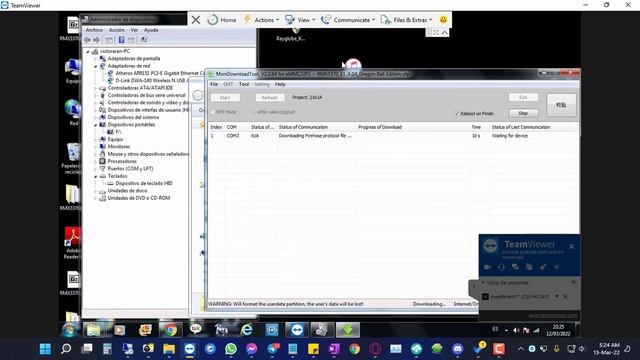640x360 pixels.
Task: Toggle SMT Mode option
Action: (x=213, y=112)
